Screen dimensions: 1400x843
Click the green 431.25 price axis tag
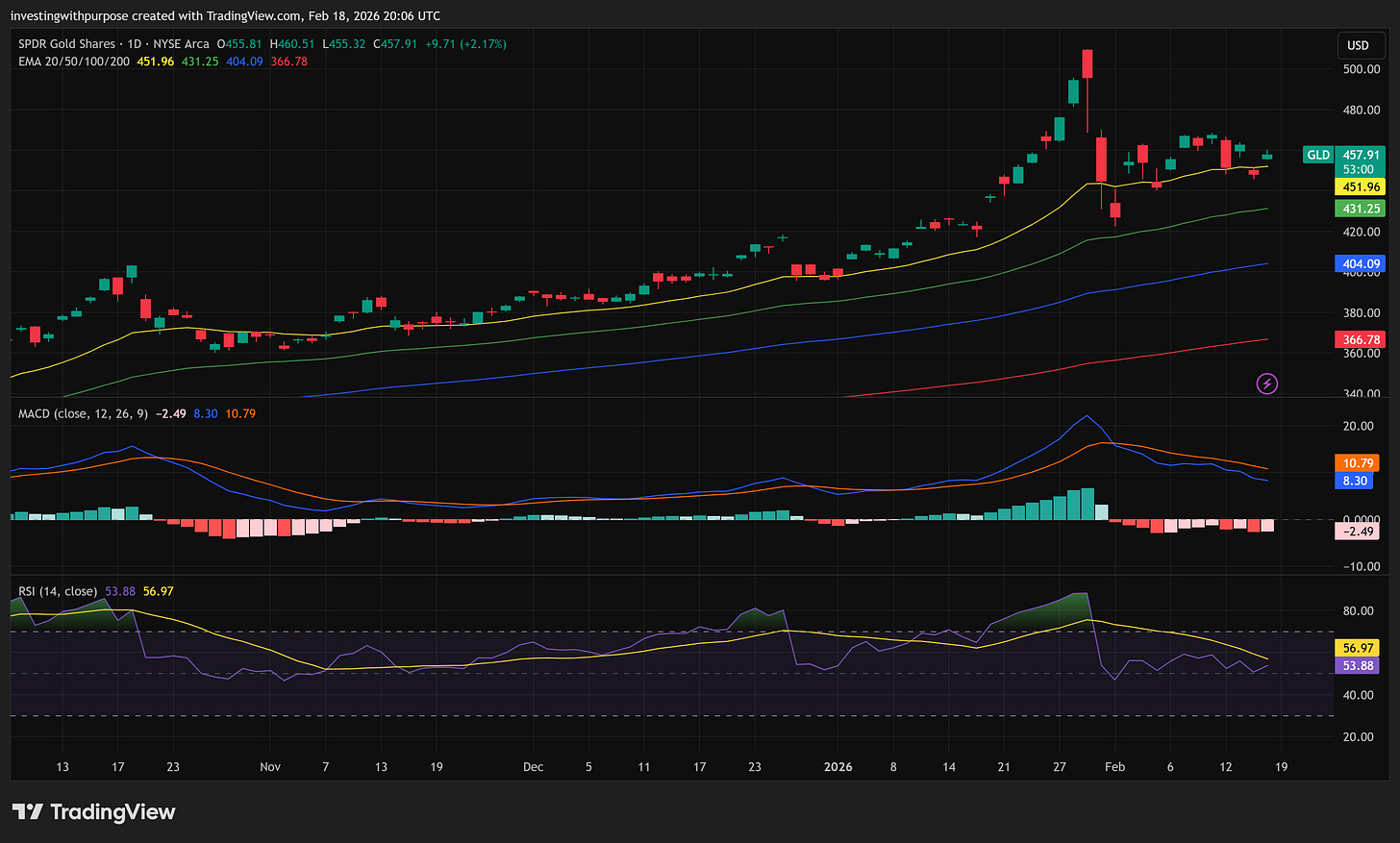pyautogui.click(x=1361, y=209)
